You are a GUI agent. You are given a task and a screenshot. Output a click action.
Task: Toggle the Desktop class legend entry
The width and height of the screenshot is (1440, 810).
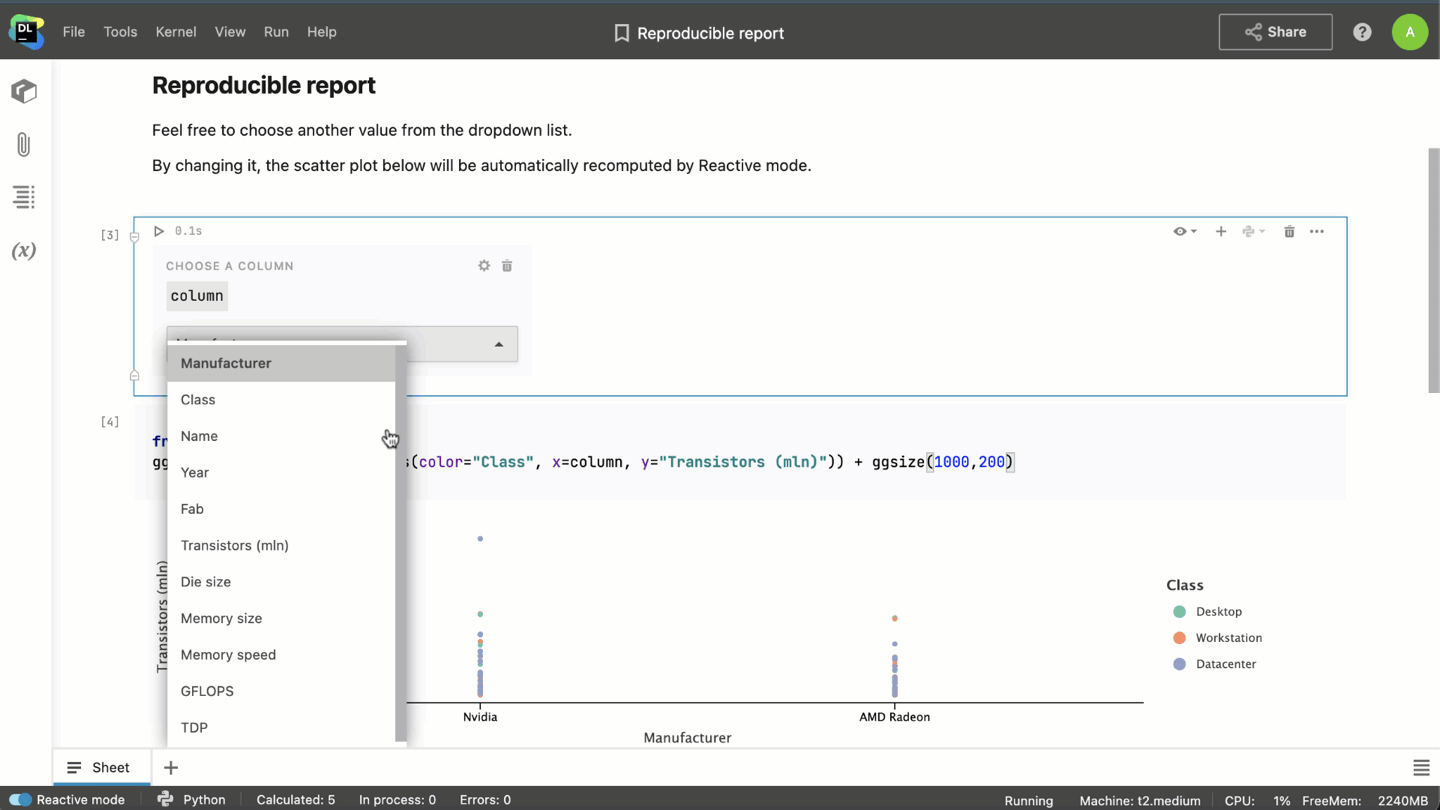[x=1217, y=612]
